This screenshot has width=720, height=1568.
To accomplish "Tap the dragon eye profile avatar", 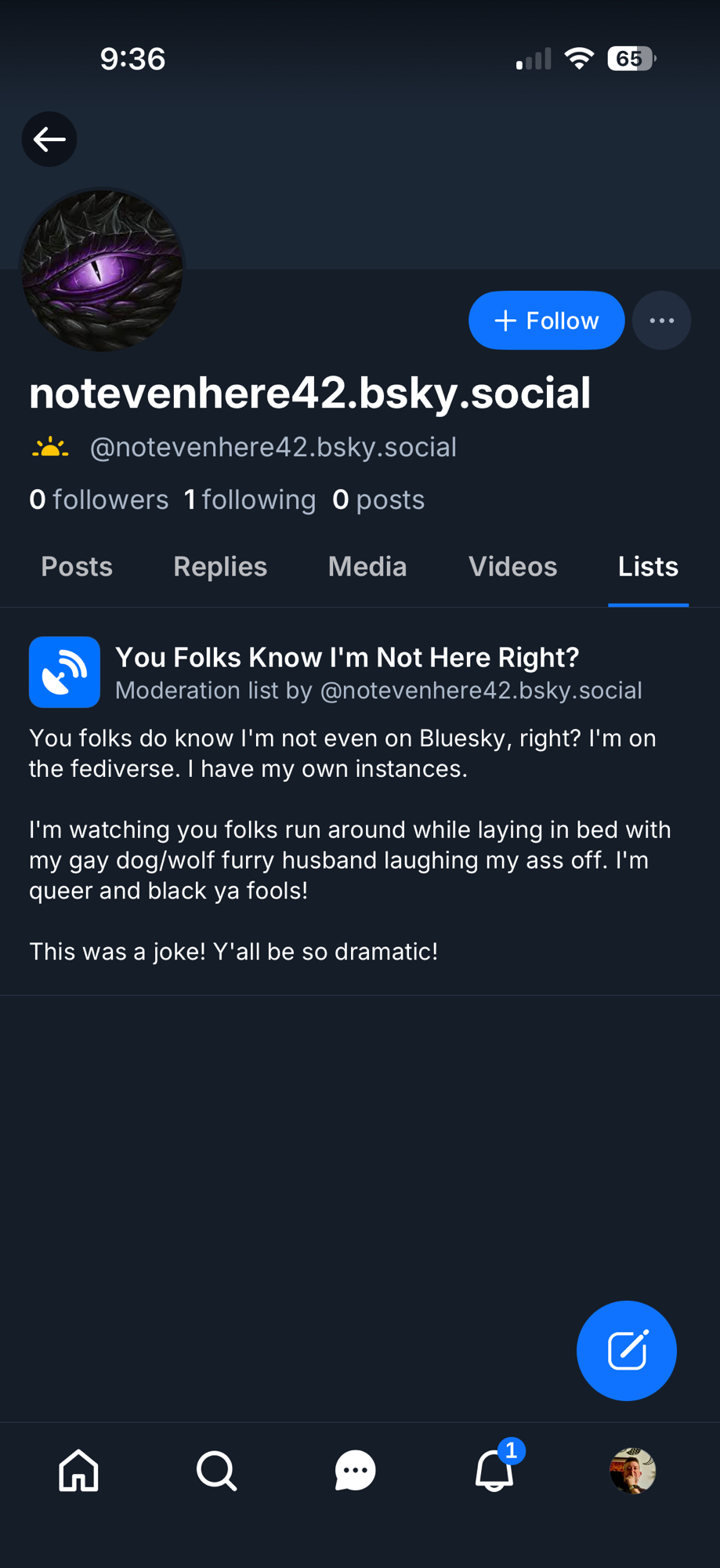I will [103, 270].
